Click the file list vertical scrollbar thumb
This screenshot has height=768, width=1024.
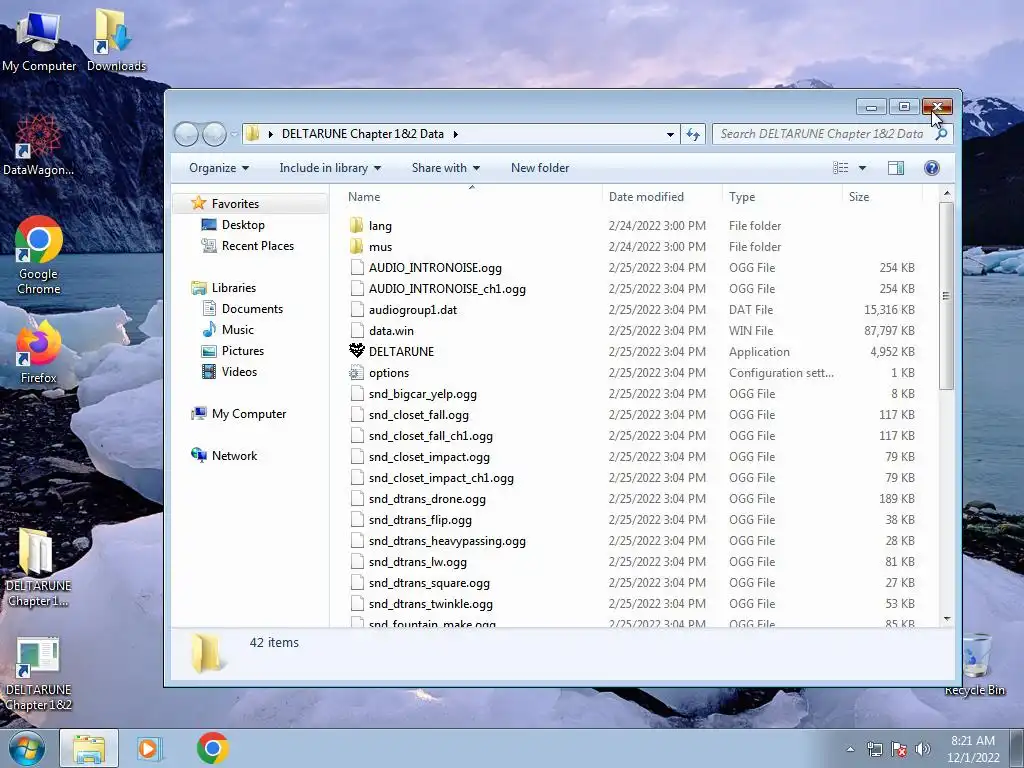pos(946,296)
